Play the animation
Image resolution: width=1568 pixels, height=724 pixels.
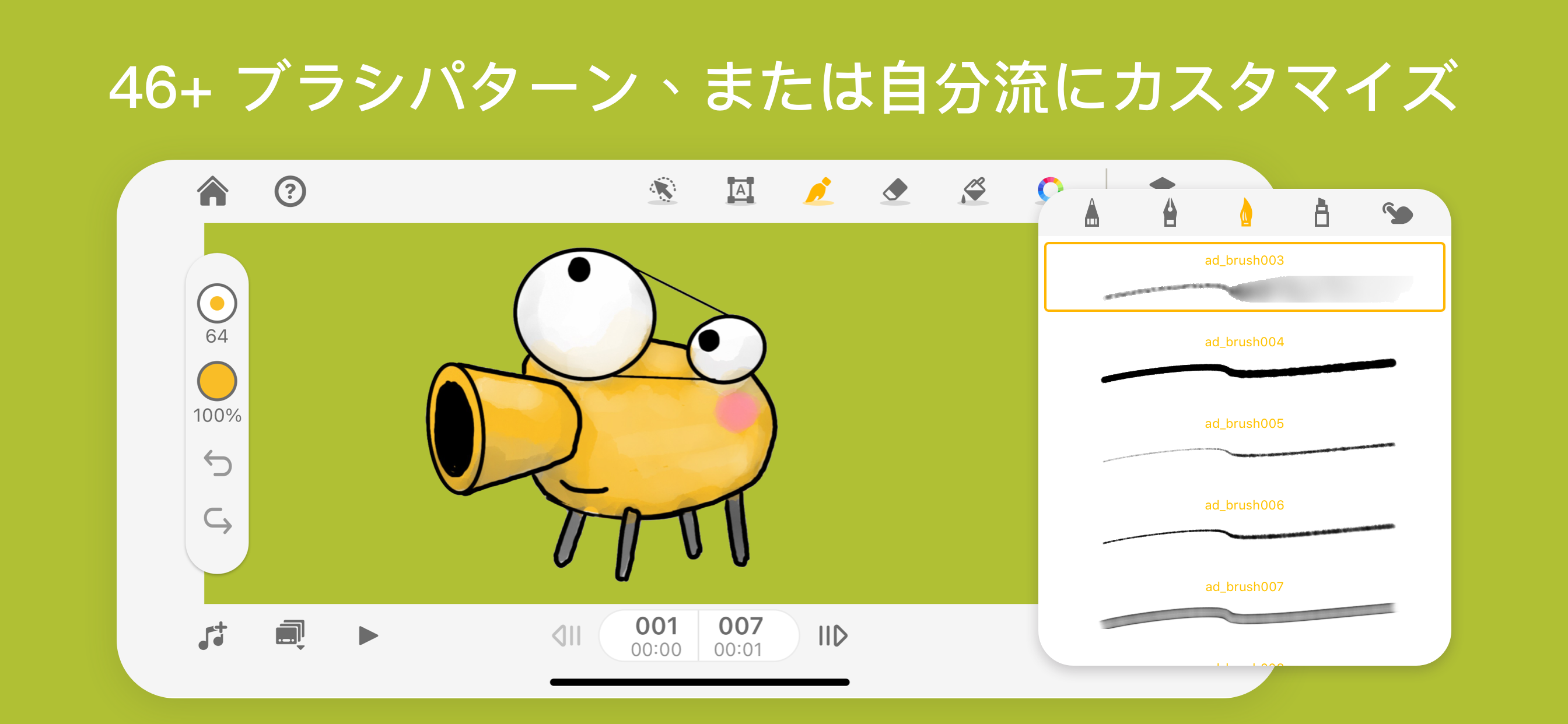tap(367, 636)
